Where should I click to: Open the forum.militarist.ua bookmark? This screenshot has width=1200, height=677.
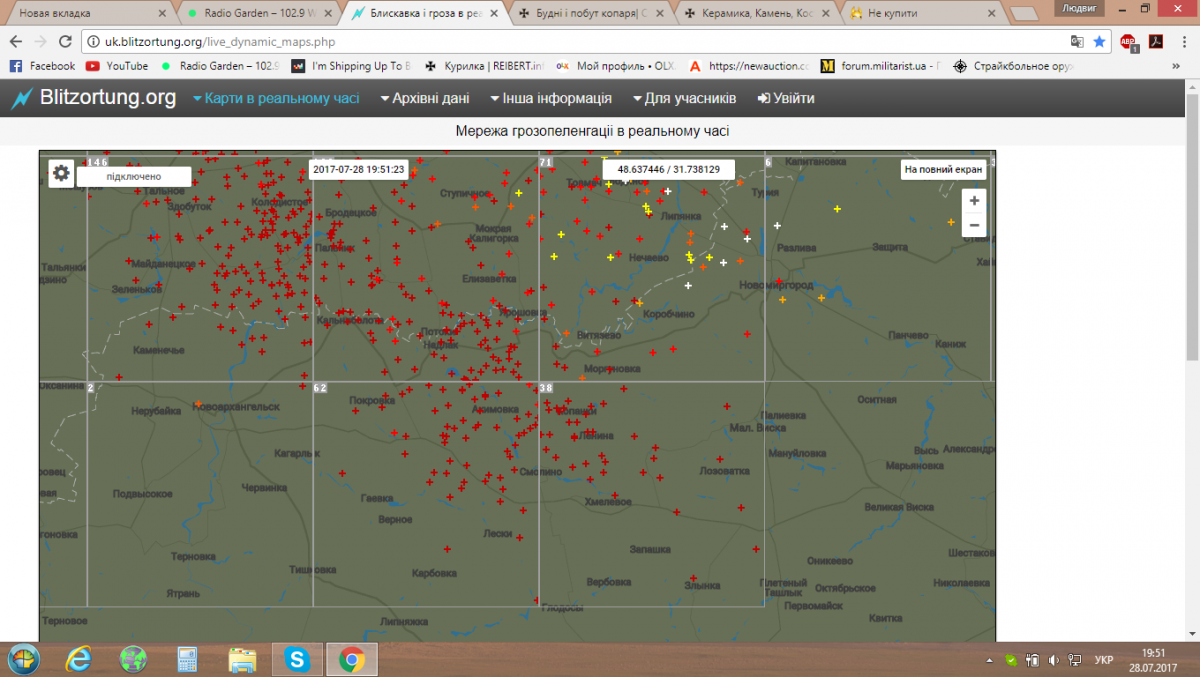pos(880,66)
